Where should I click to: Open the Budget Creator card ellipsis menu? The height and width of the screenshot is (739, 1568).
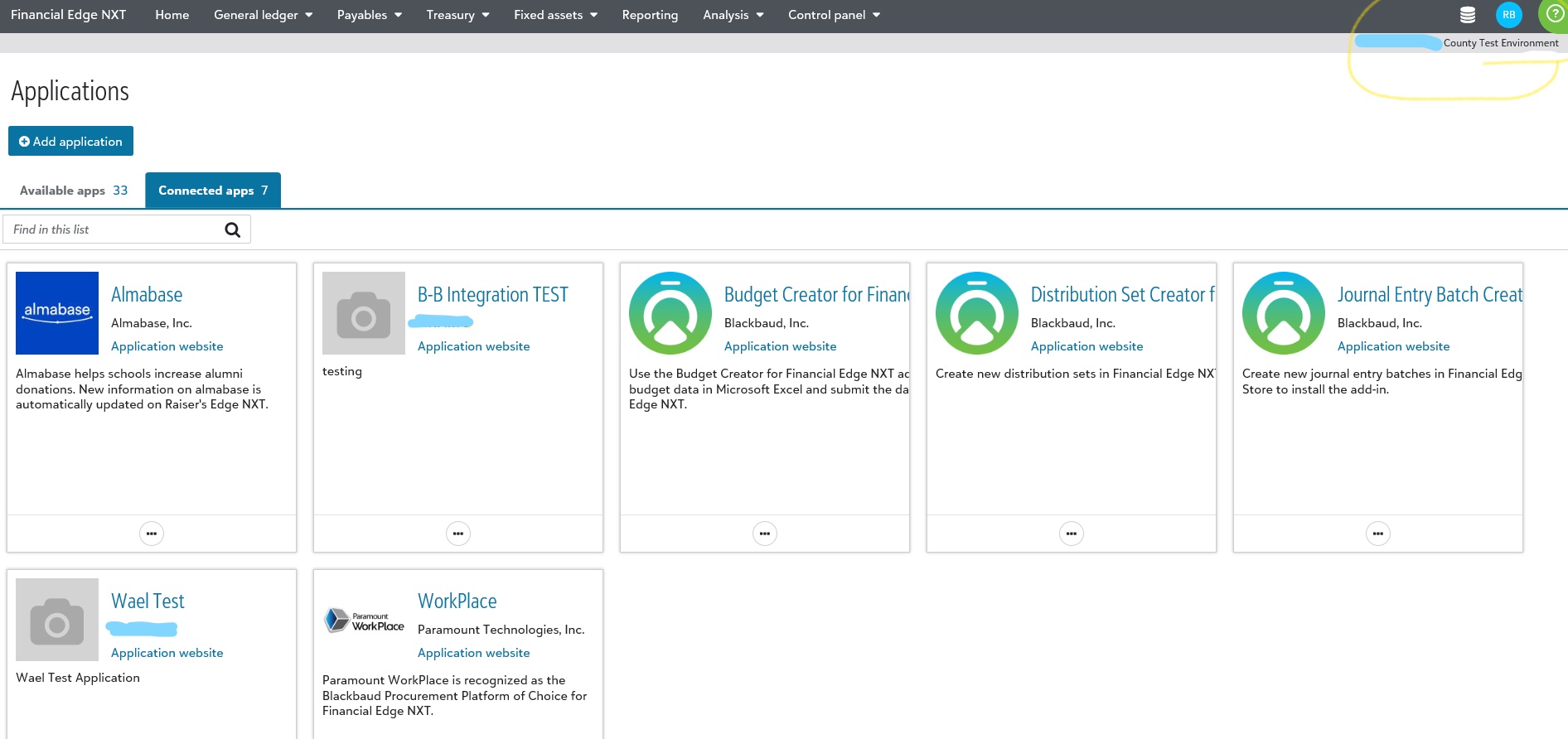coord(765,534)
